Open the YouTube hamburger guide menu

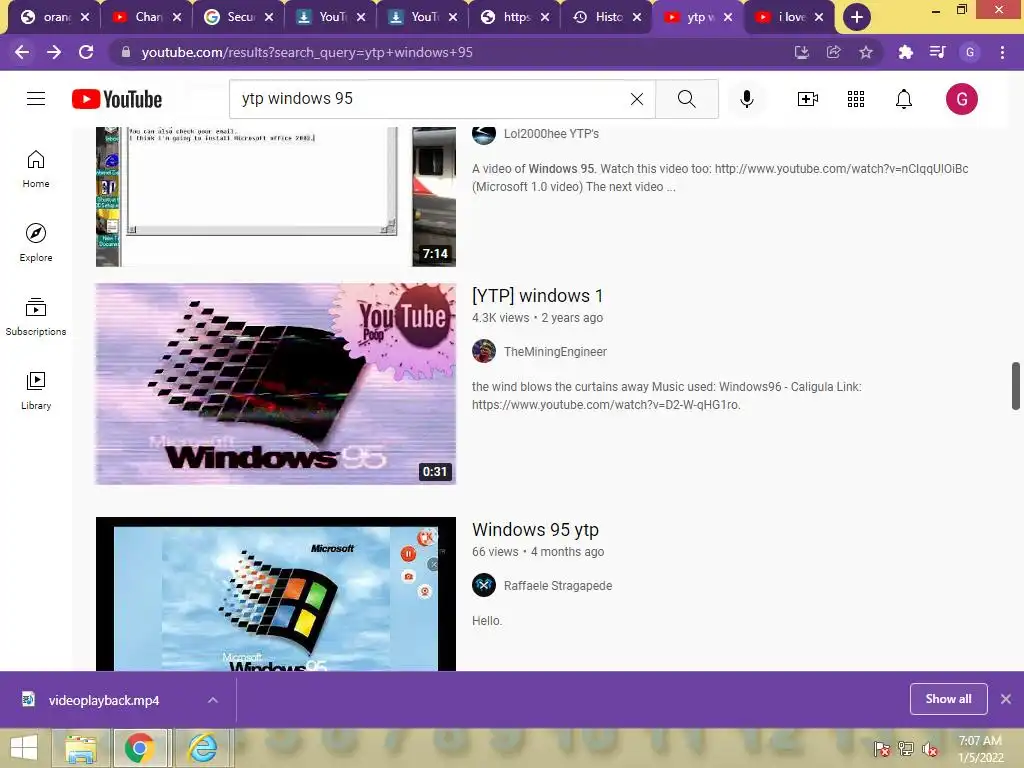36,99
